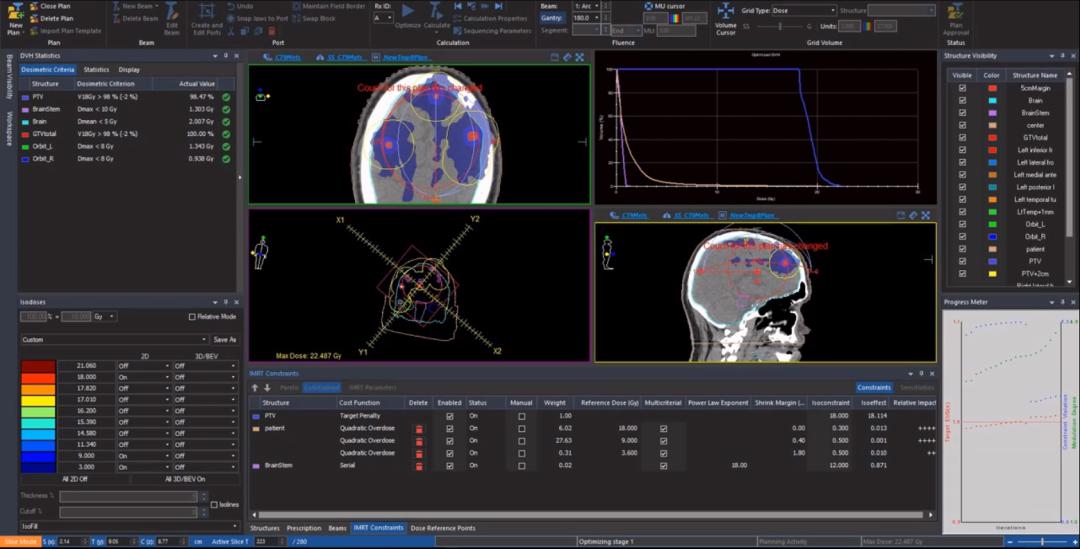Click the Edit Beam icon
1080x549 pixels.
point(172,12)
